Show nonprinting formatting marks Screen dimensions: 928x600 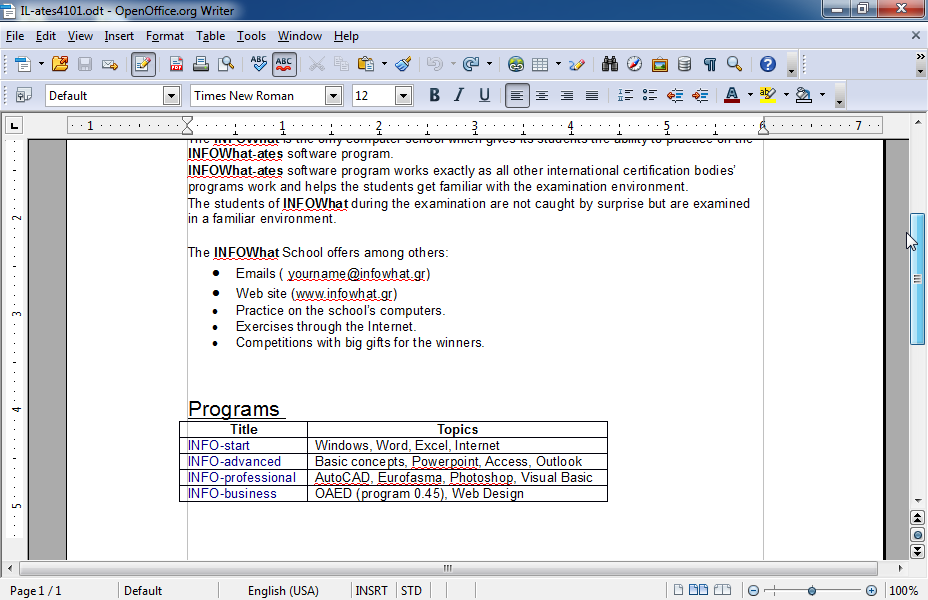pyautogui.click(x=709, y=63)
